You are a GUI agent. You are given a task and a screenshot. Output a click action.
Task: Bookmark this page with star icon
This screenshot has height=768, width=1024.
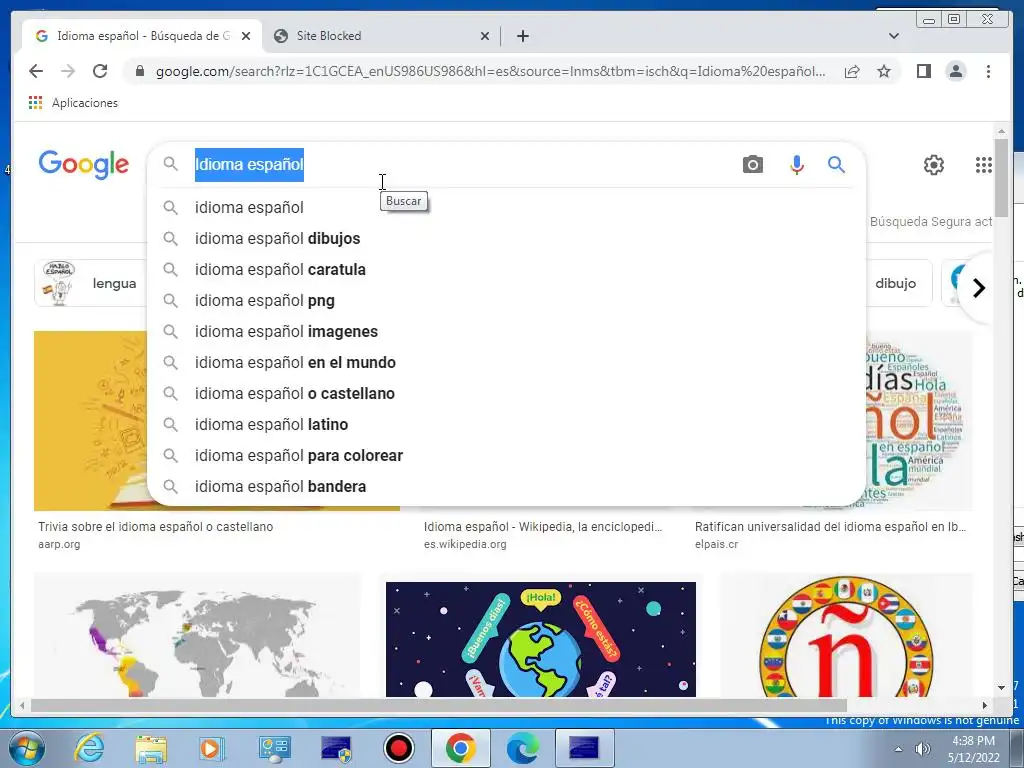[884, 71]
